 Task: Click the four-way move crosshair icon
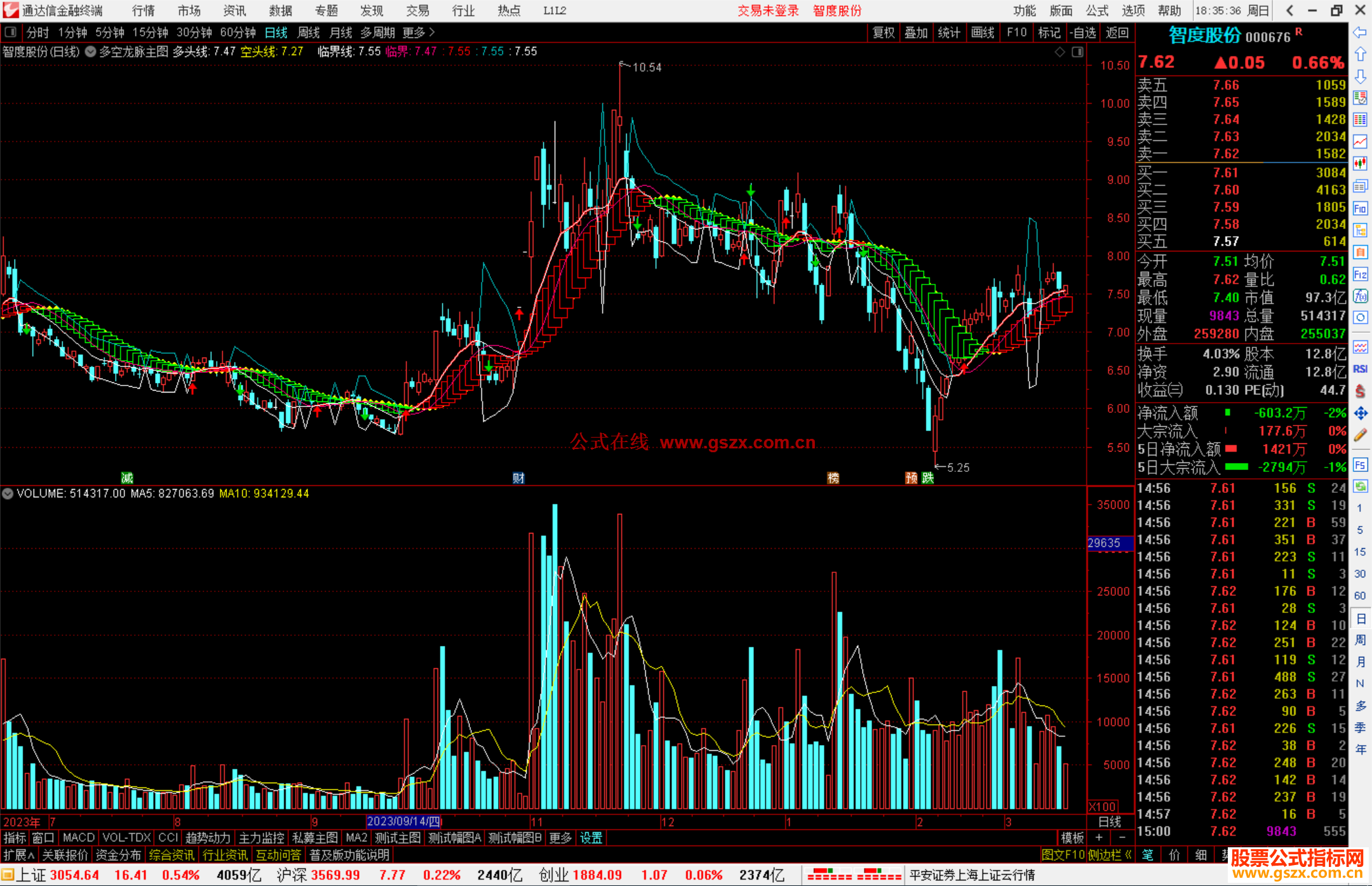pyautogui.click(x=1360, y=413)
